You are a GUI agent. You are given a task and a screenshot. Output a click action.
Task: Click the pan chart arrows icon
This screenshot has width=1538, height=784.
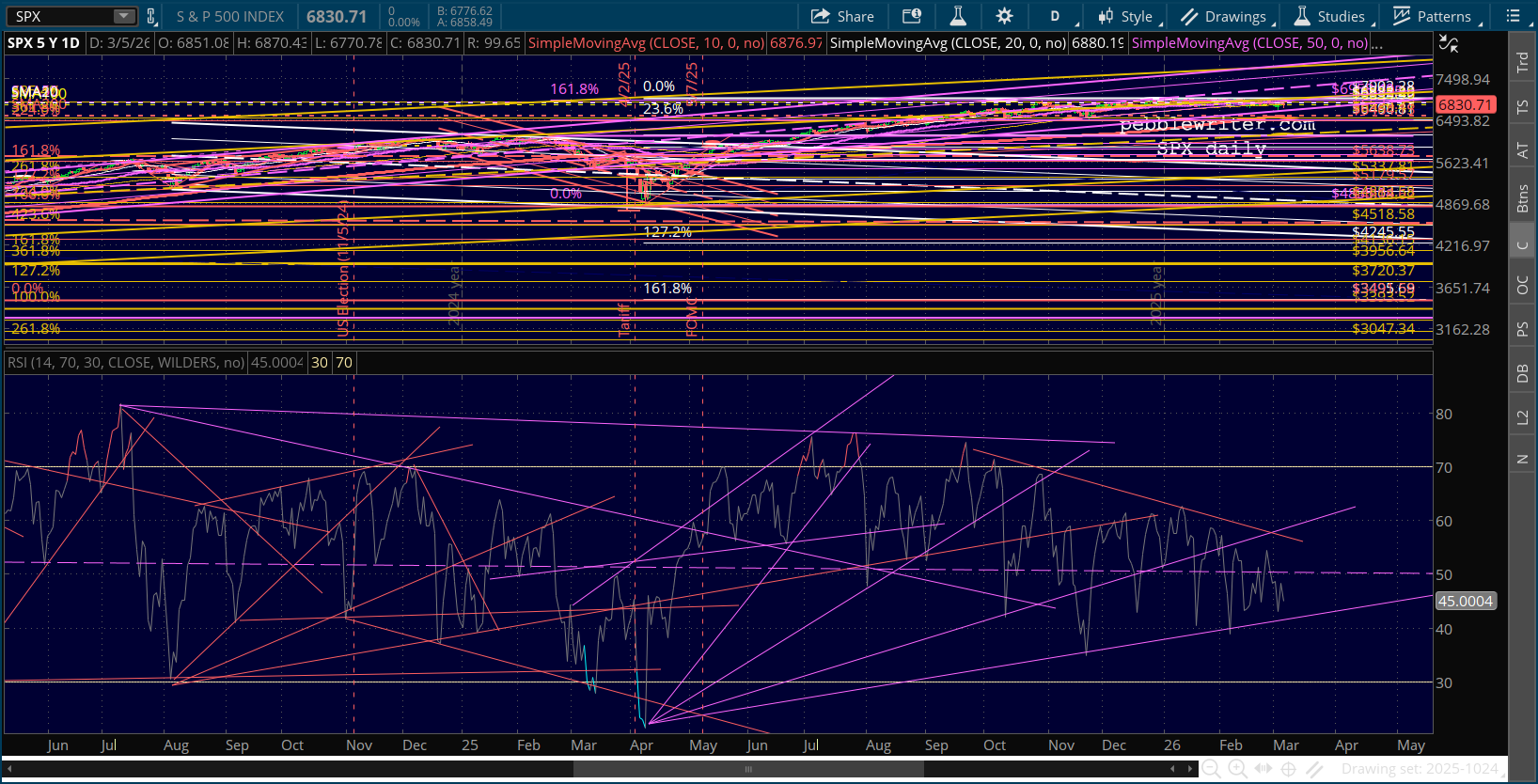click(x=1263, y=769)
